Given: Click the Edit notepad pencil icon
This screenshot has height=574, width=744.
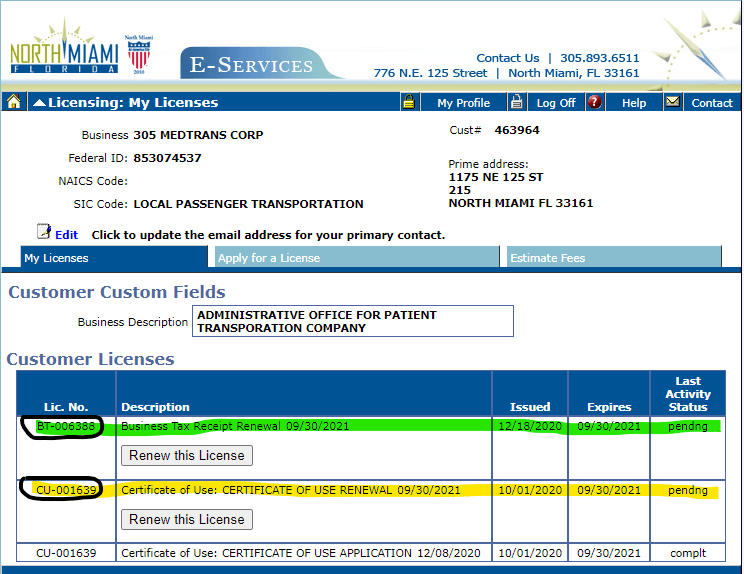Looking at the screenshot, I should click(43, 233).
